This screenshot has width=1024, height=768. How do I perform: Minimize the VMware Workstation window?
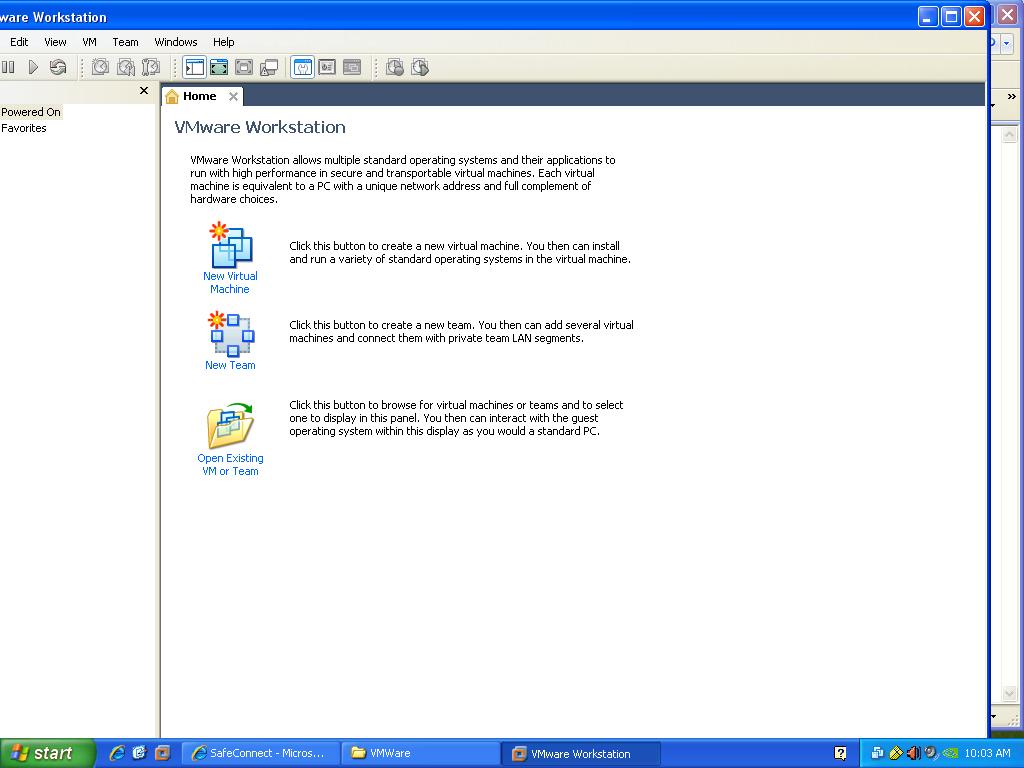coord(927,16)
